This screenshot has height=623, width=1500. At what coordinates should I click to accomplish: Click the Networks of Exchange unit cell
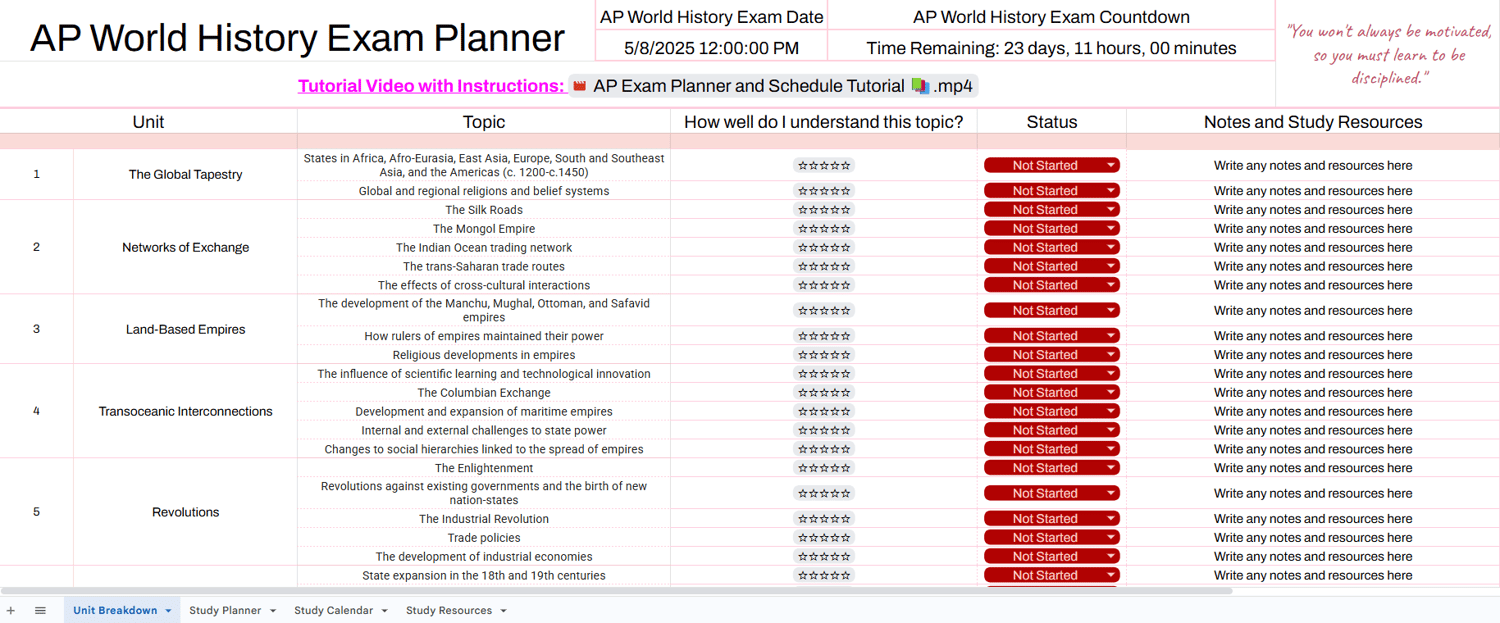pyautogui.click(x=186, y=248)
